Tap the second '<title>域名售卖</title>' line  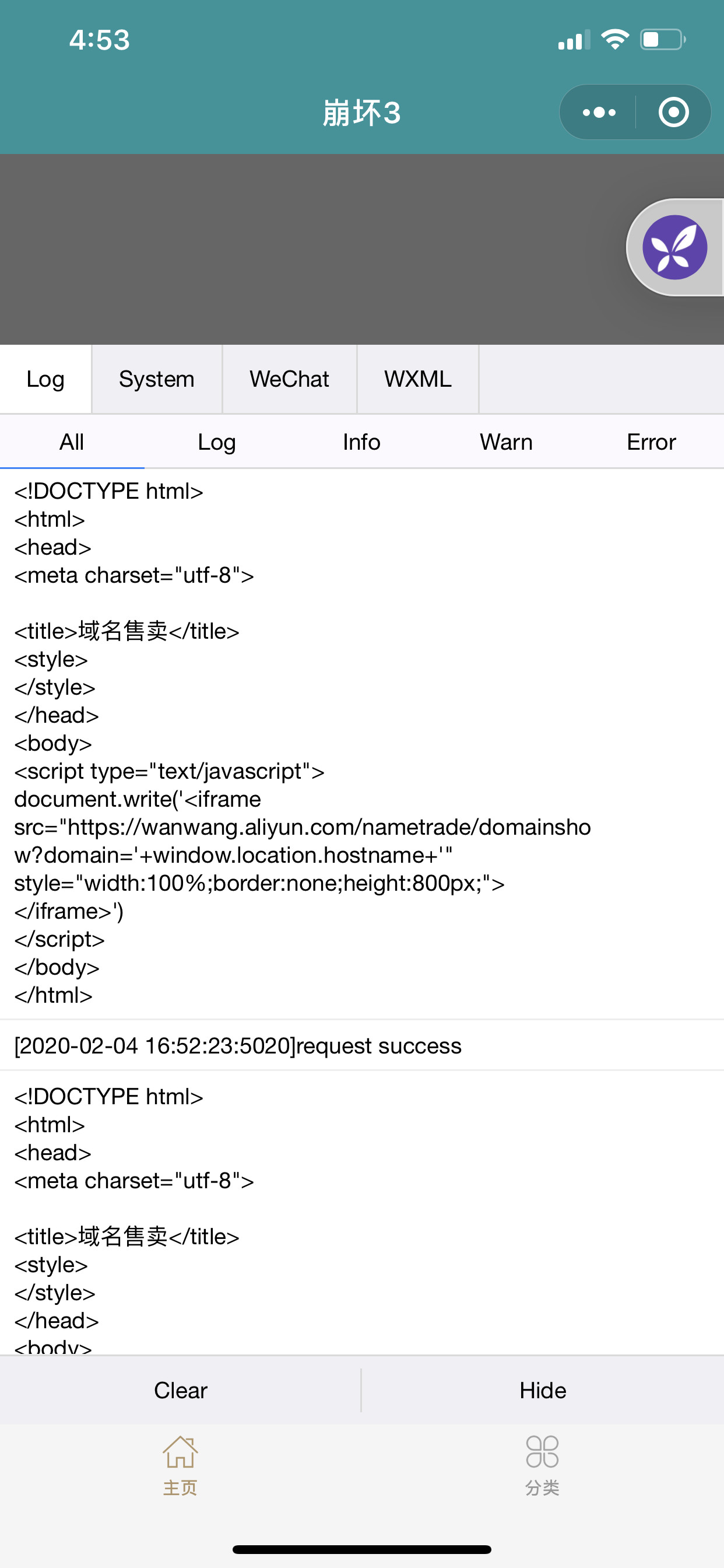pyautogui.click(x=126, y=1236)
